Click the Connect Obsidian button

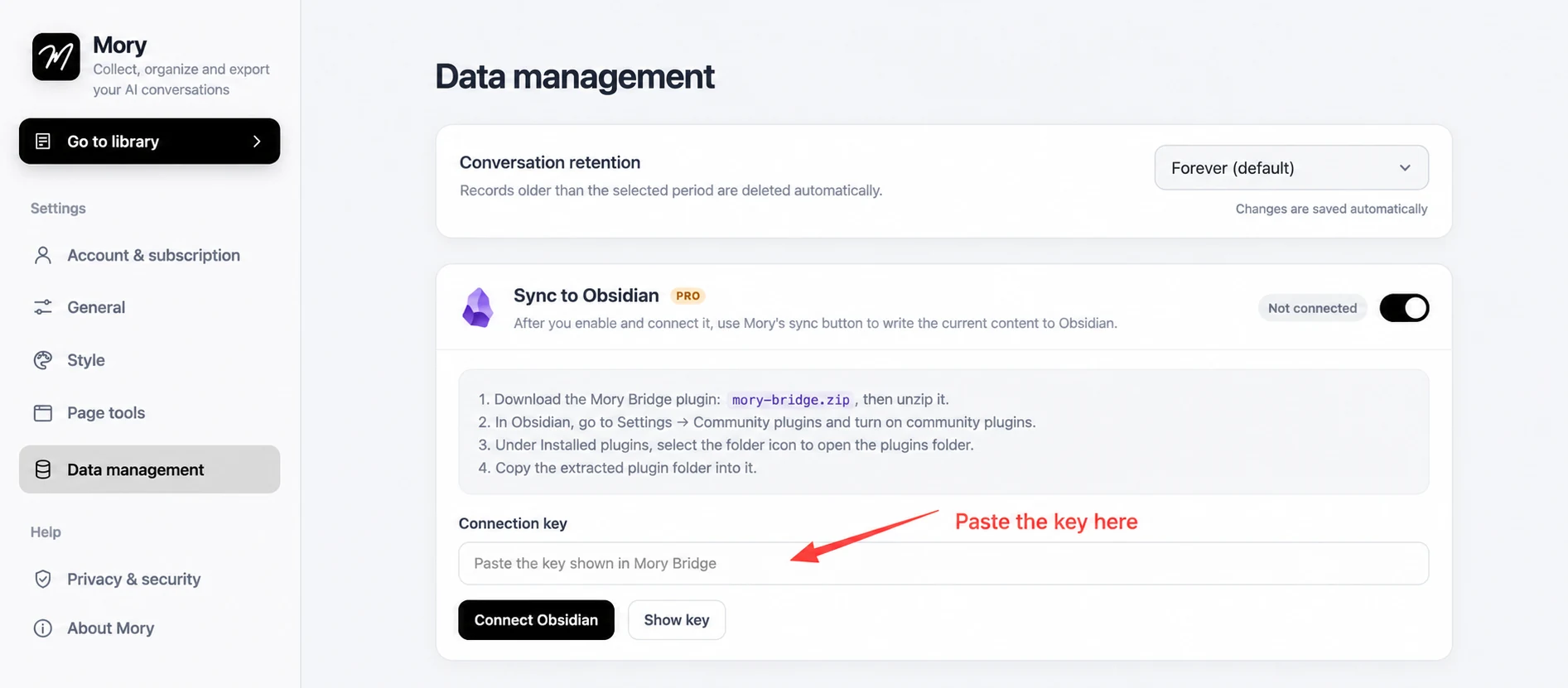536,620
